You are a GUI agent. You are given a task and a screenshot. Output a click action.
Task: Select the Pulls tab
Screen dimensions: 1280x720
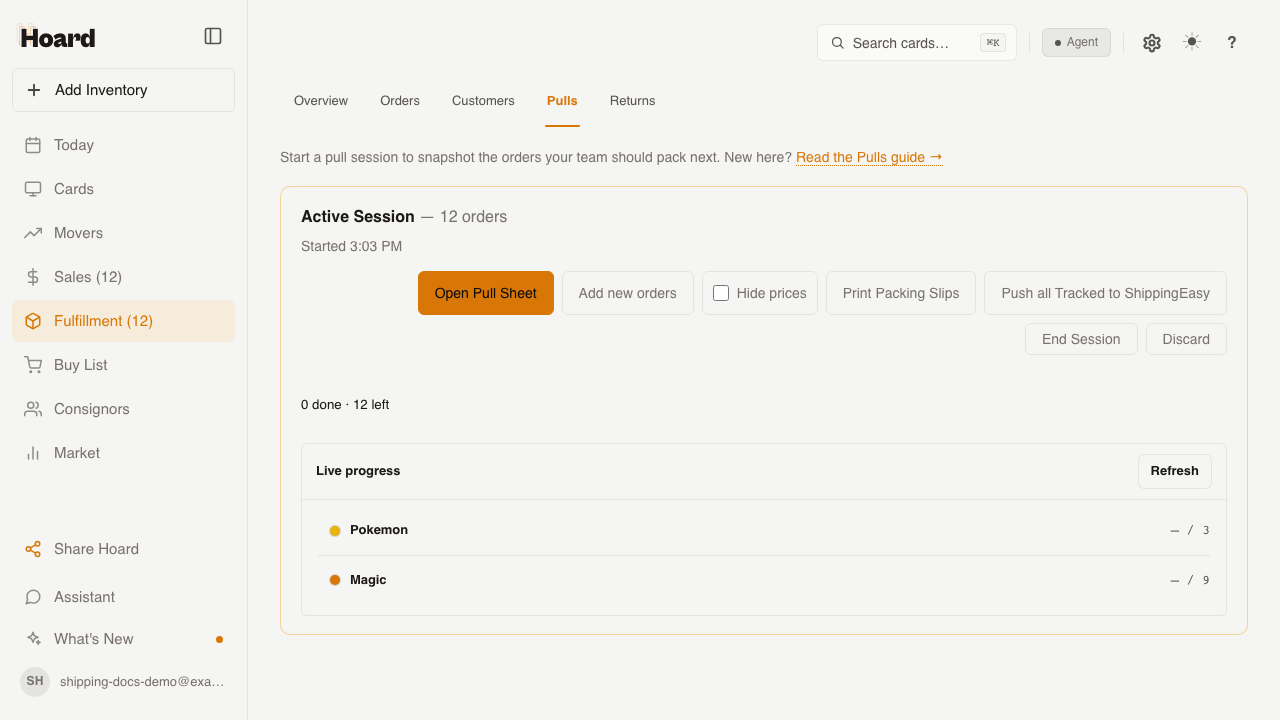(562, 101)
